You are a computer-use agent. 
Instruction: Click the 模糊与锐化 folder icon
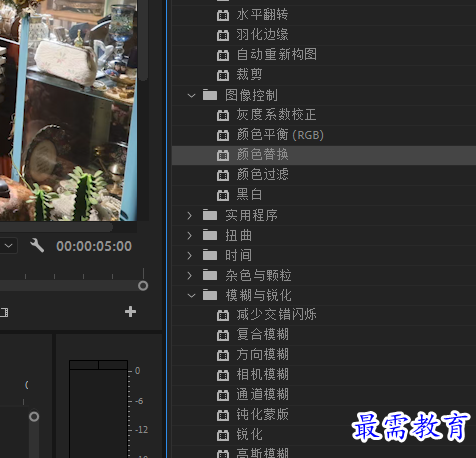pyautogui.click(x=210, y=295)
